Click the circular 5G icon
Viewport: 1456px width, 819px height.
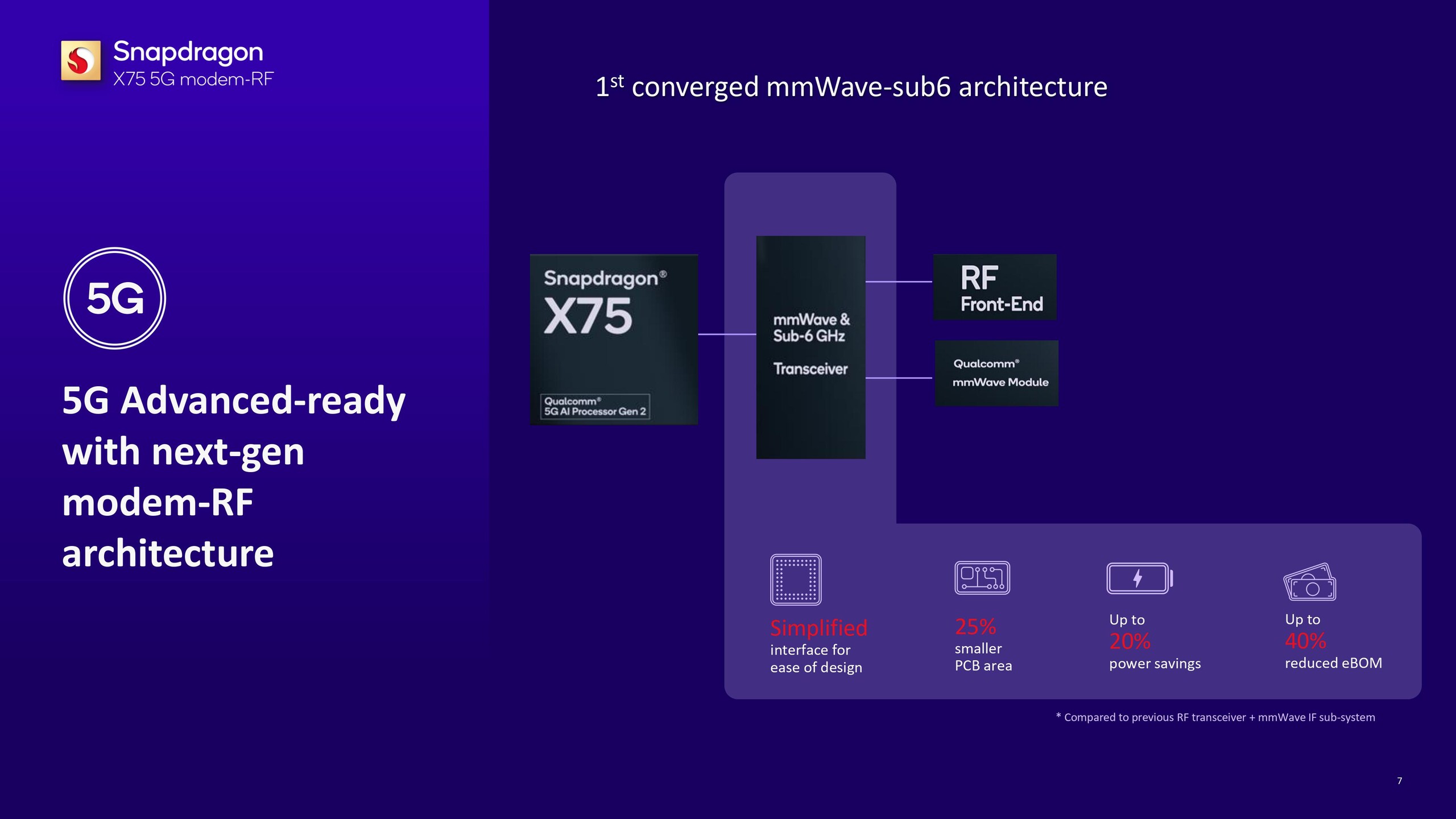click(115, 298)
